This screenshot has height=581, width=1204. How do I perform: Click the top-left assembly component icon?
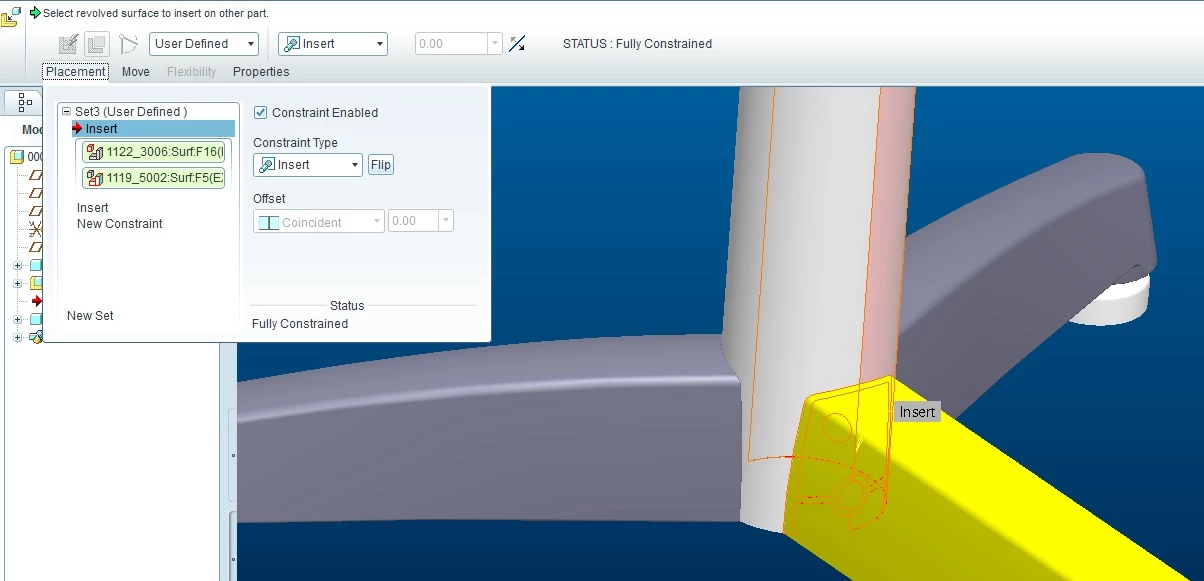pos(11,16)
